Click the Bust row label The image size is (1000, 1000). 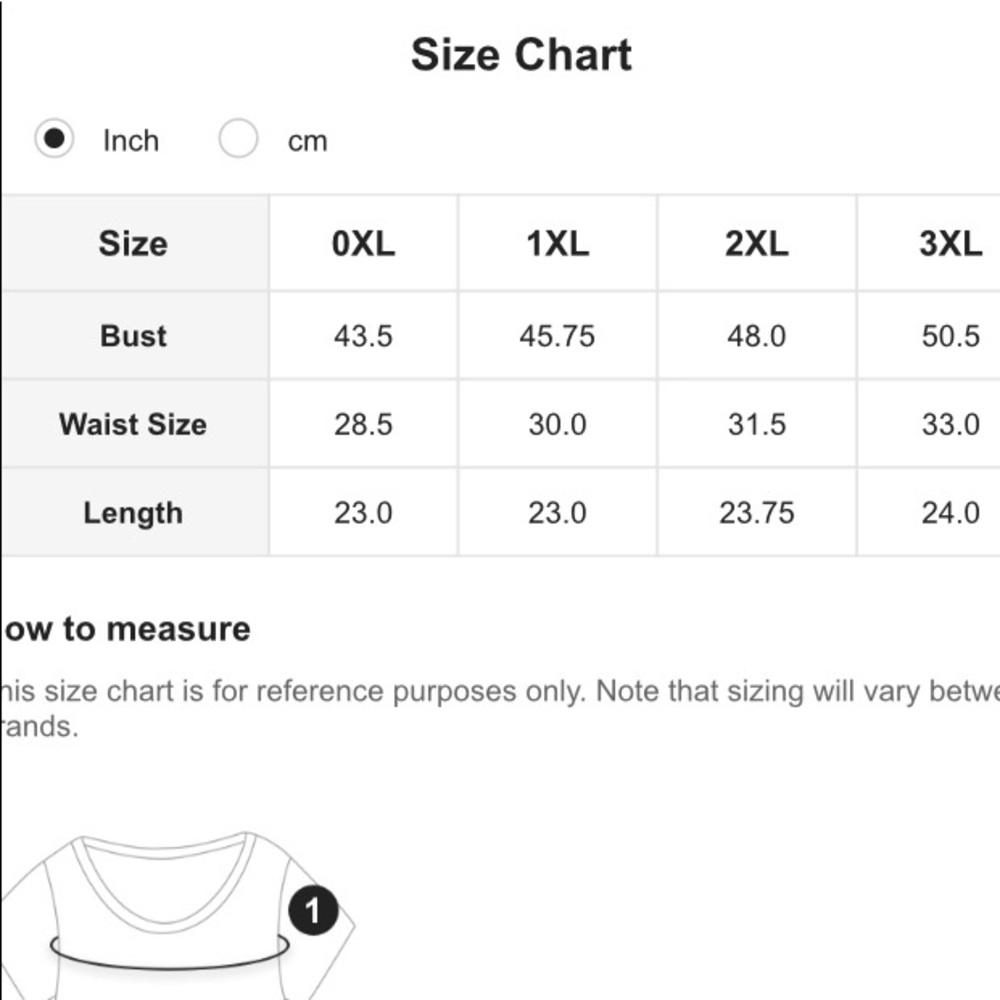tap(134, 335)
